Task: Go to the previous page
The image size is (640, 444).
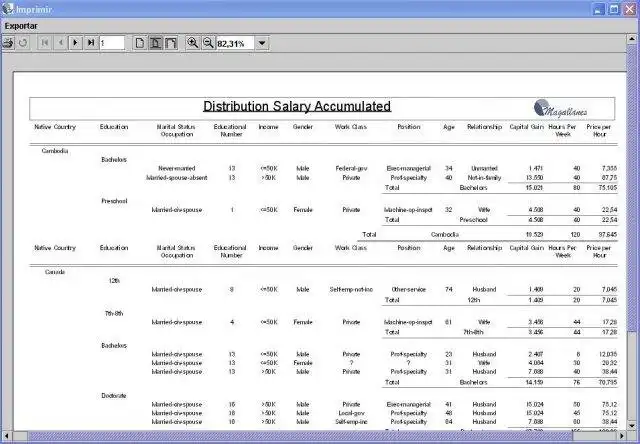Action: pos(60,43)
